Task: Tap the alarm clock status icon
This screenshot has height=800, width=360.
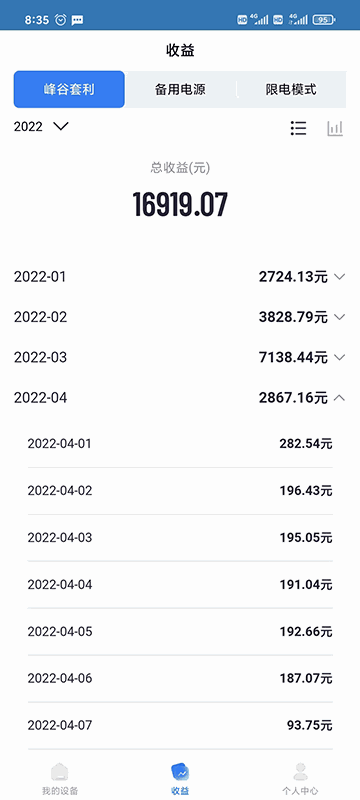Action: [x=61, y=20]
